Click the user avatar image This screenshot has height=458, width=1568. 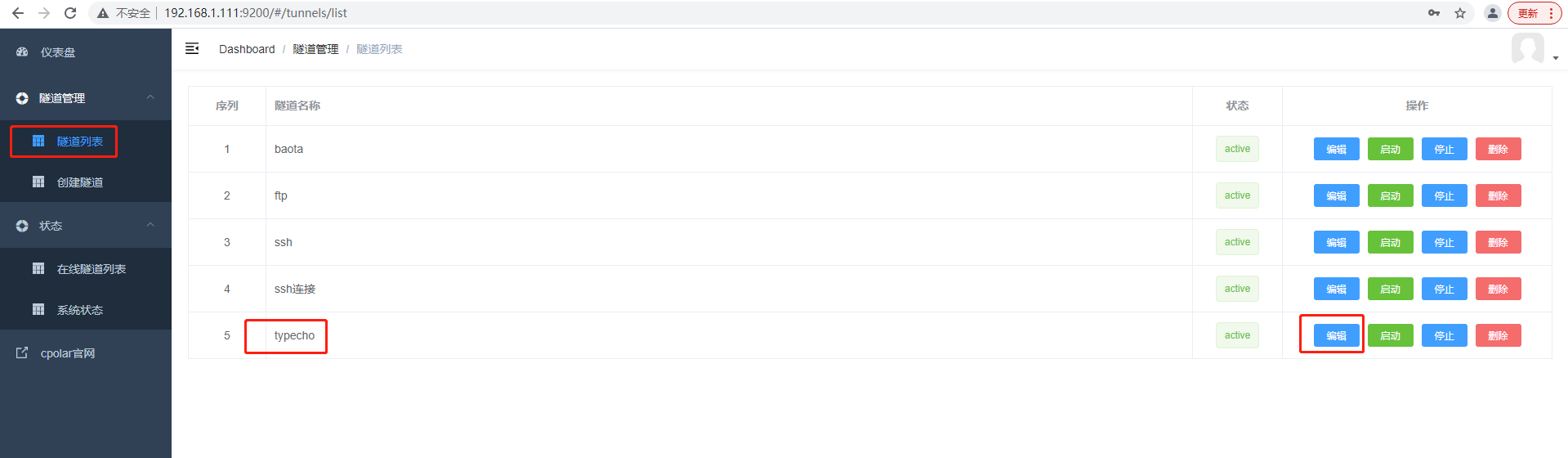[1527, 49]
